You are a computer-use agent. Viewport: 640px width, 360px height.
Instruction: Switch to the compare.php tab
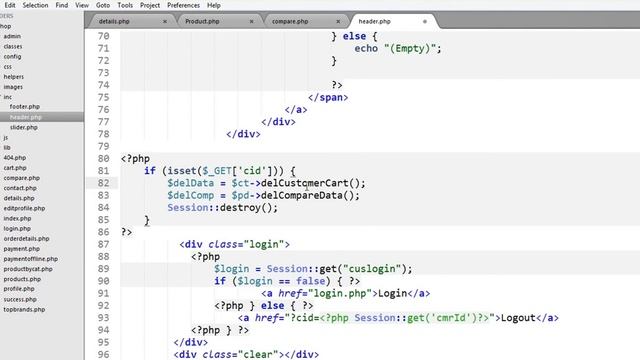click(290, 21)
